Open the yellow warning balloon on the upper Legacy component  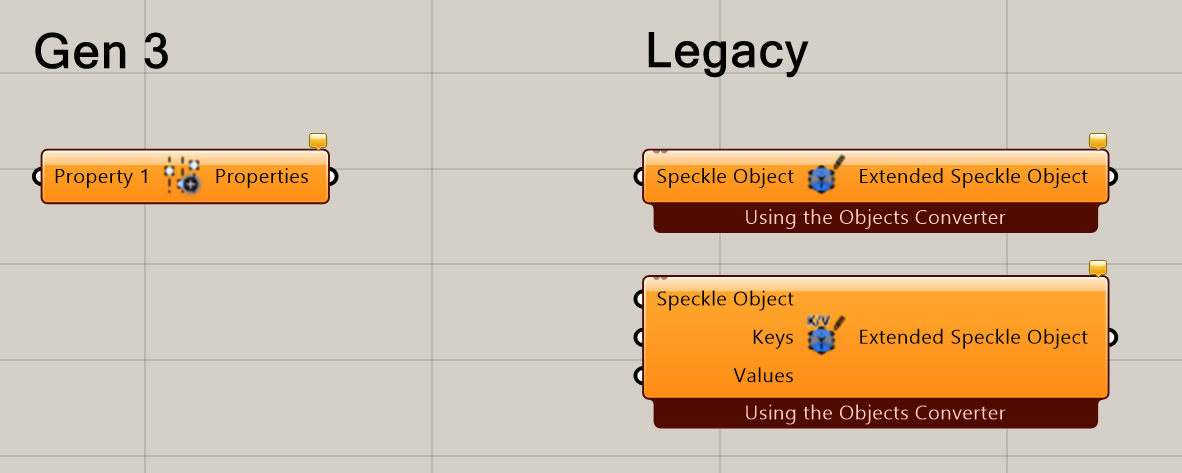(x=1098, y=141)
